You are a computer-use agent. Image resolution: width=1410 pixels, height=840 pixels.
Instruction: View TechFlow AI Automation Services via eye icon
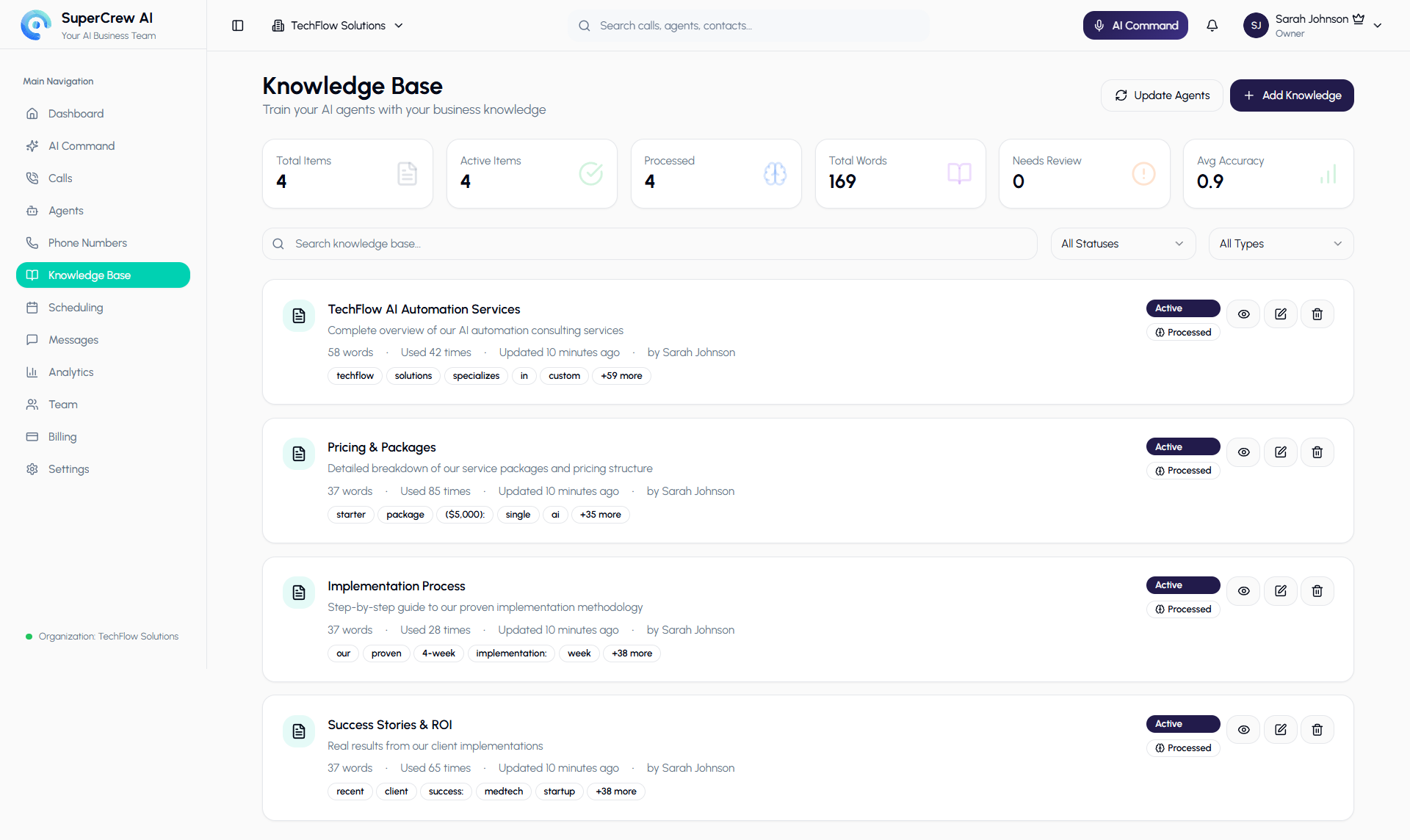point(1243,314)
